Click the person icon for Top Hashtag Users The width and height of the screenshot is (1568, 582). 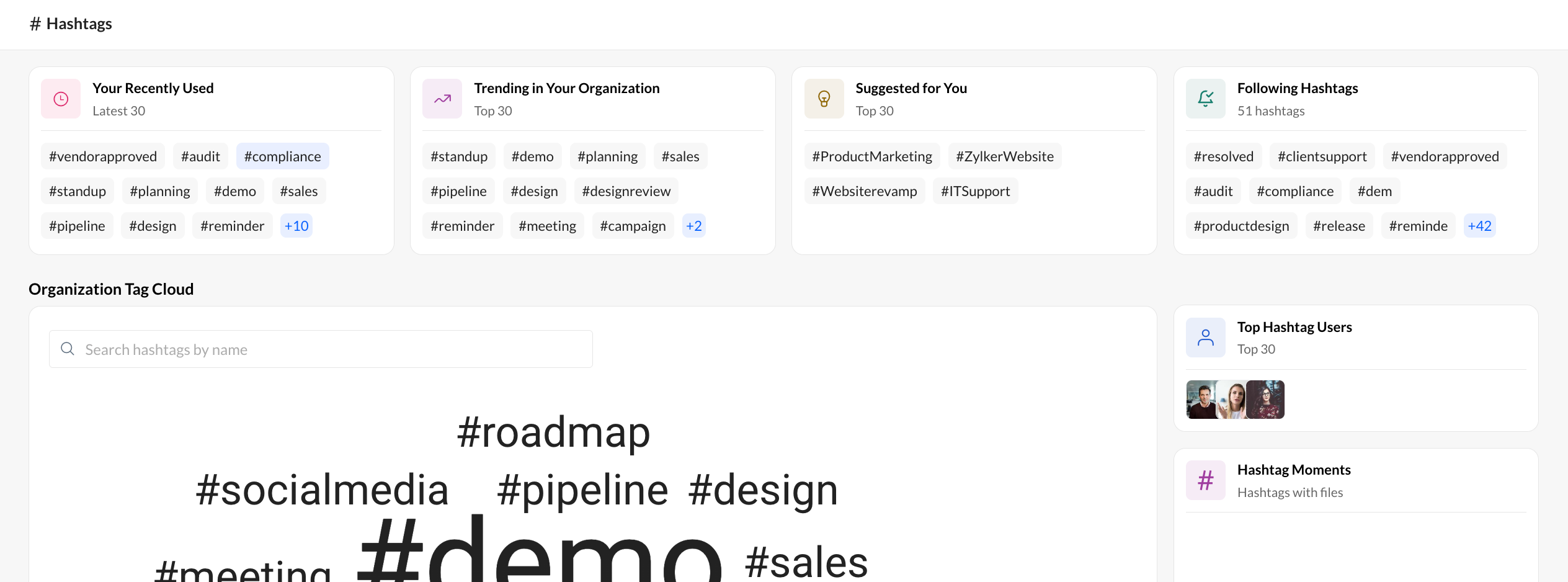pos(1205,338)
